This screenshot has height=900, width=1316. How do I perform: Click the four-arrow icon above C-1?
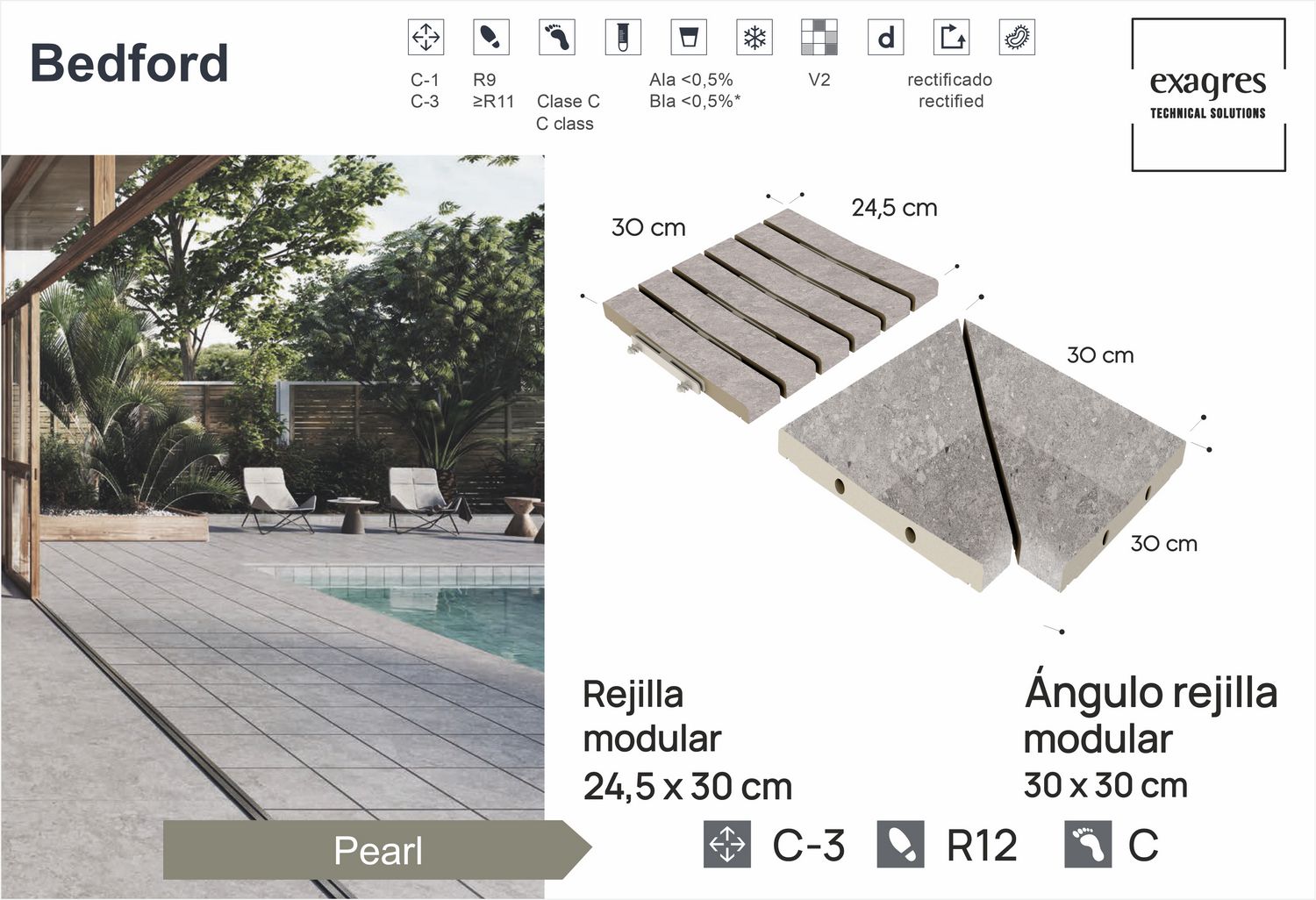(426, 37)
